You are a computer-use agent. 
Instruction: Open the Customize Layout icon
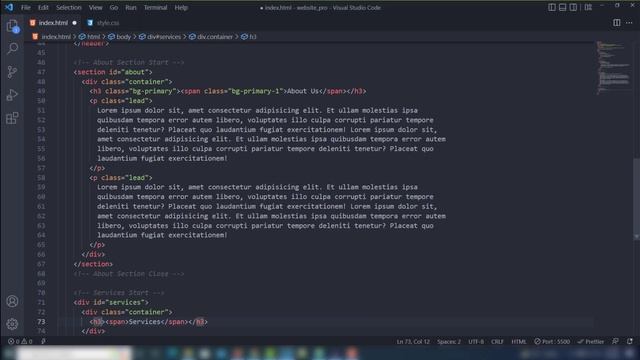[x=588, y=7]
